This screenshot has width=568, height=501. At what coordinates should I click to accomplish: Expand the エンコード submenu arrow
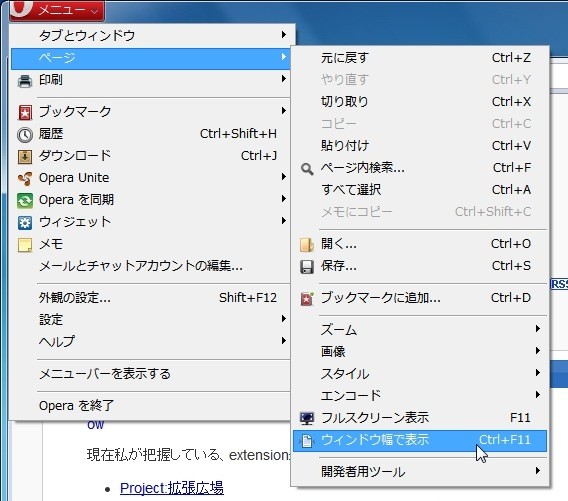click(x=538, y=394)
